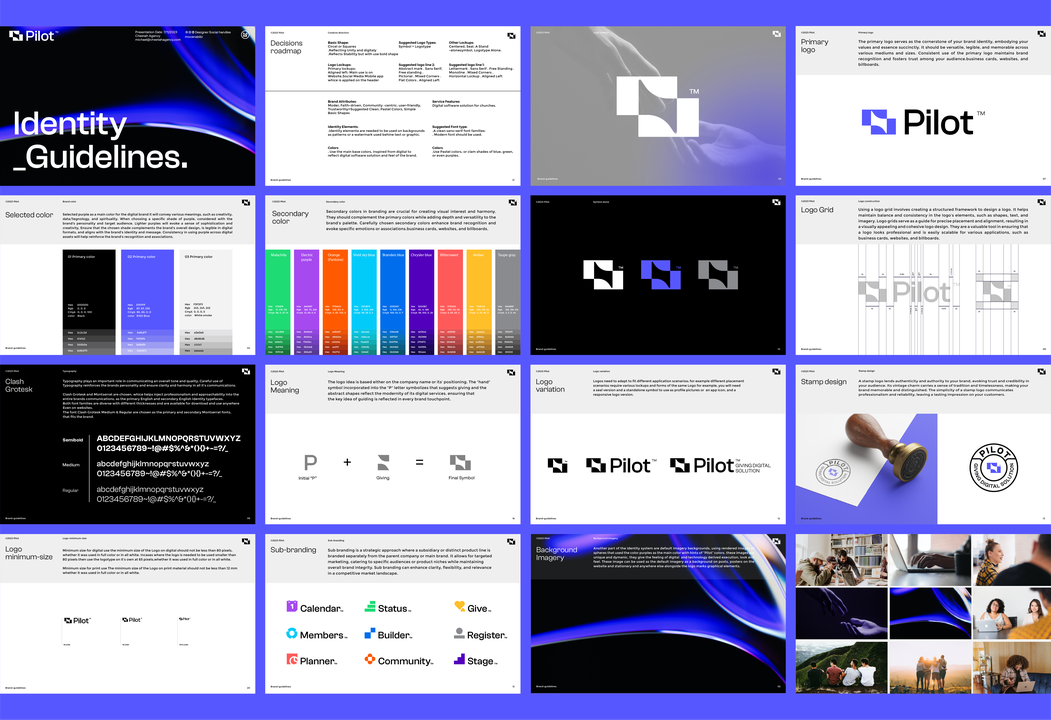
Task: Click the blue Builder squares icon
Action: (x=370, y=633)
